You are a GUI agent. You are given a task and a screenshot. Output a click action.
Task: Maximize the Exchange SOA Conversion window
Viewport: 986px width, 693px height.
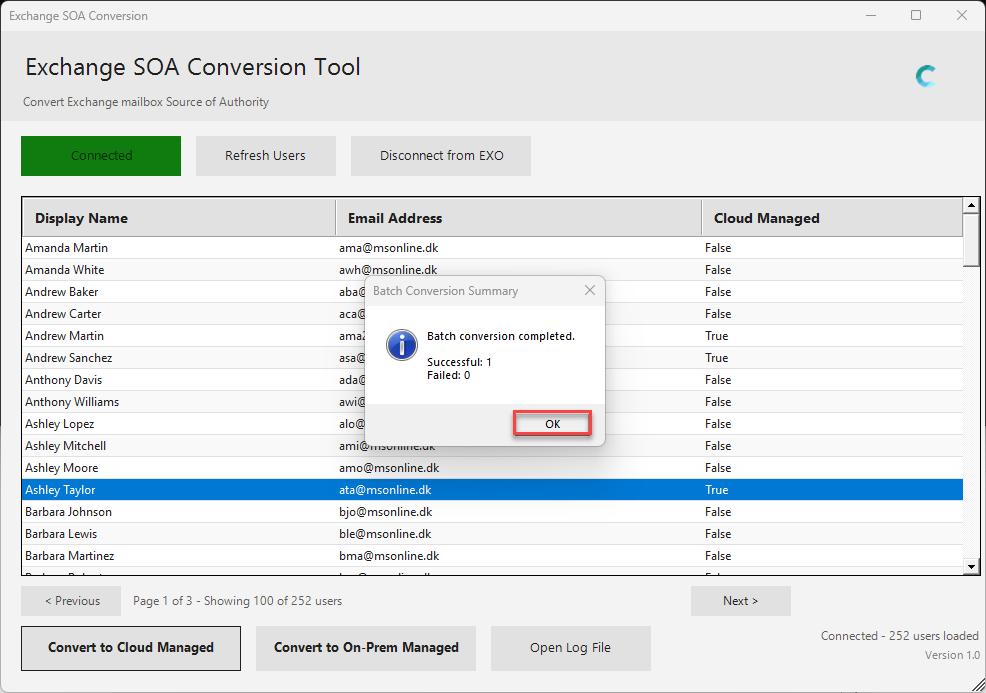point(916,16)
